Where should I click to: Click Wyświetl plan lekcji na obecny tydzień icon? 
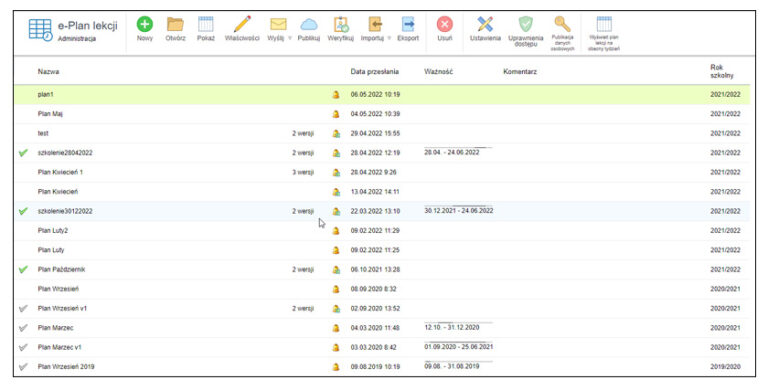pos(604,24)
